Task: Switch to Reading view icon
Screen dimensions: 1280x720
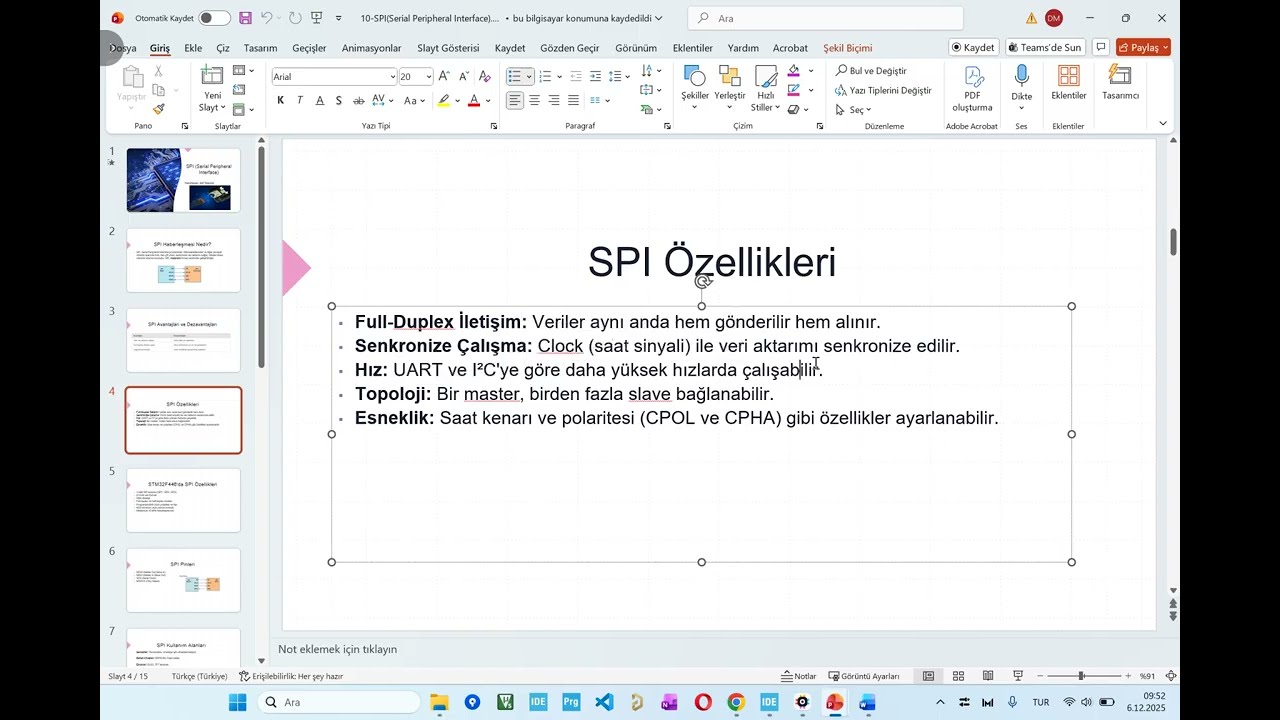Action: (x=988, y=676)
